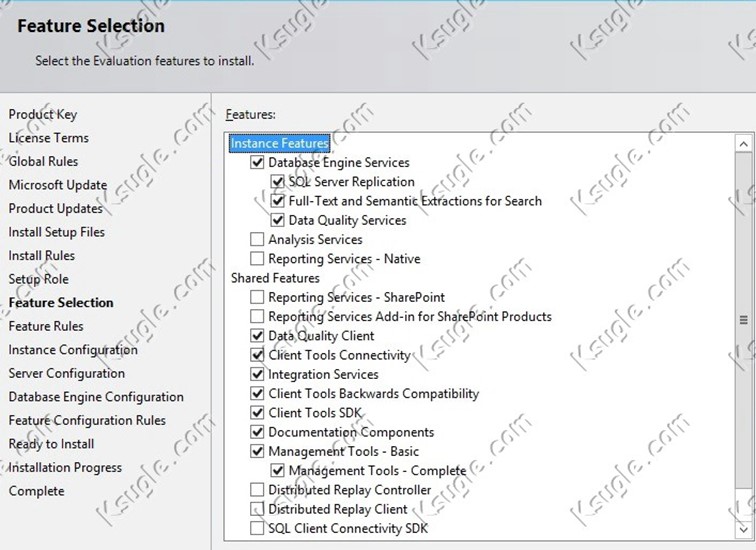Select the Instance Features tree node
756x550 pixels.
click(280, 144)
